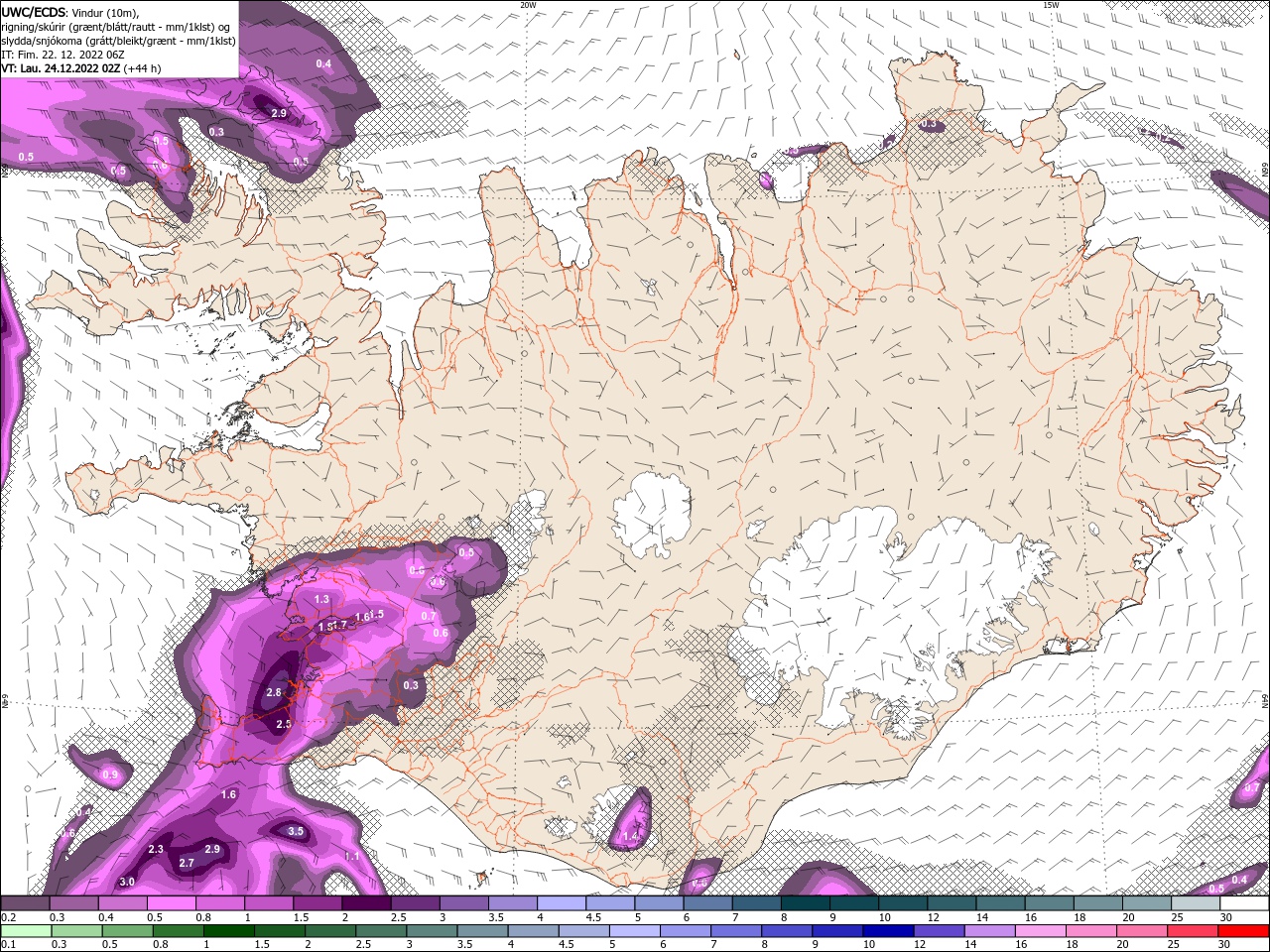Click the 2.3 precipitation value on the map

[156, 850]
